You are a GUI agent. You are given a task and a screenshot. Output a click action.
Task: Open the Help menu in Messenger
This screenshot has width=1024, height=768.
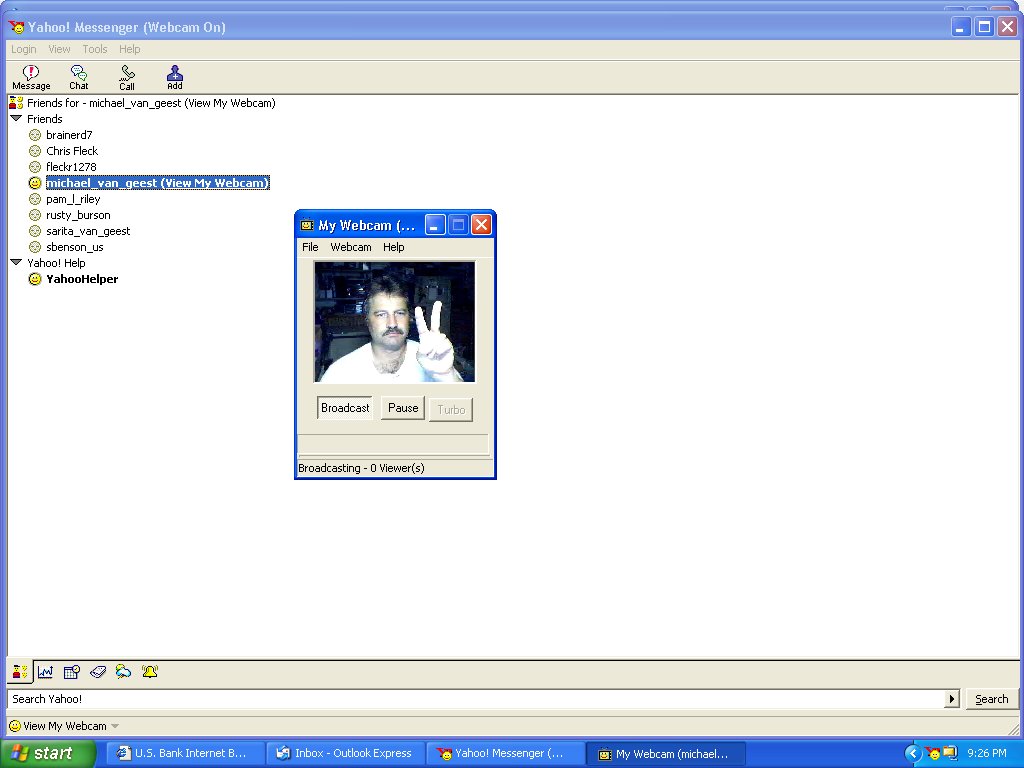[x=129, y=49]
